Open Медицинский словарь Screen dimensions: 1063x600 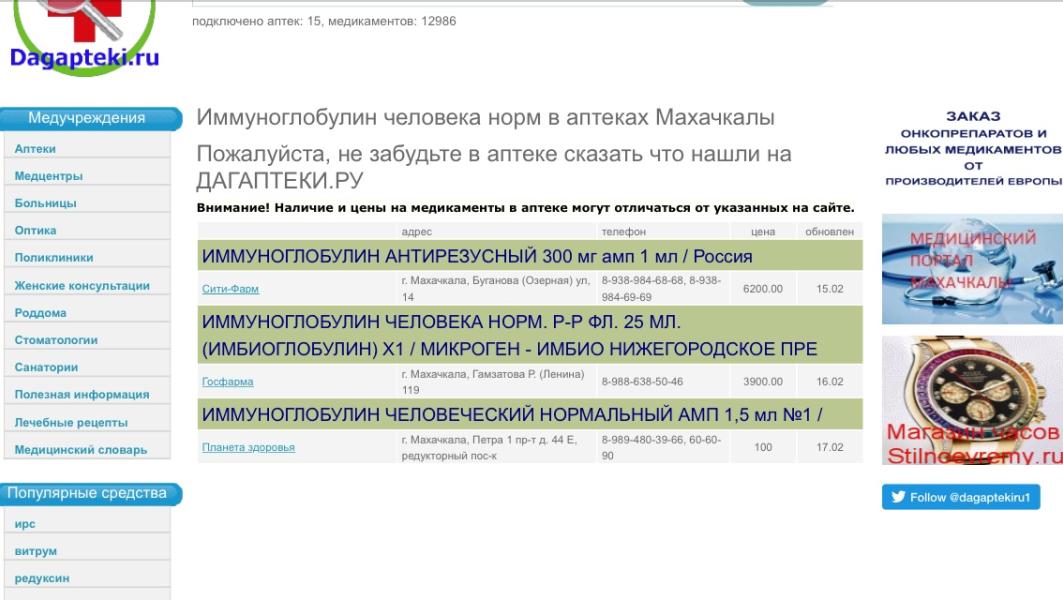coord(80,450)
